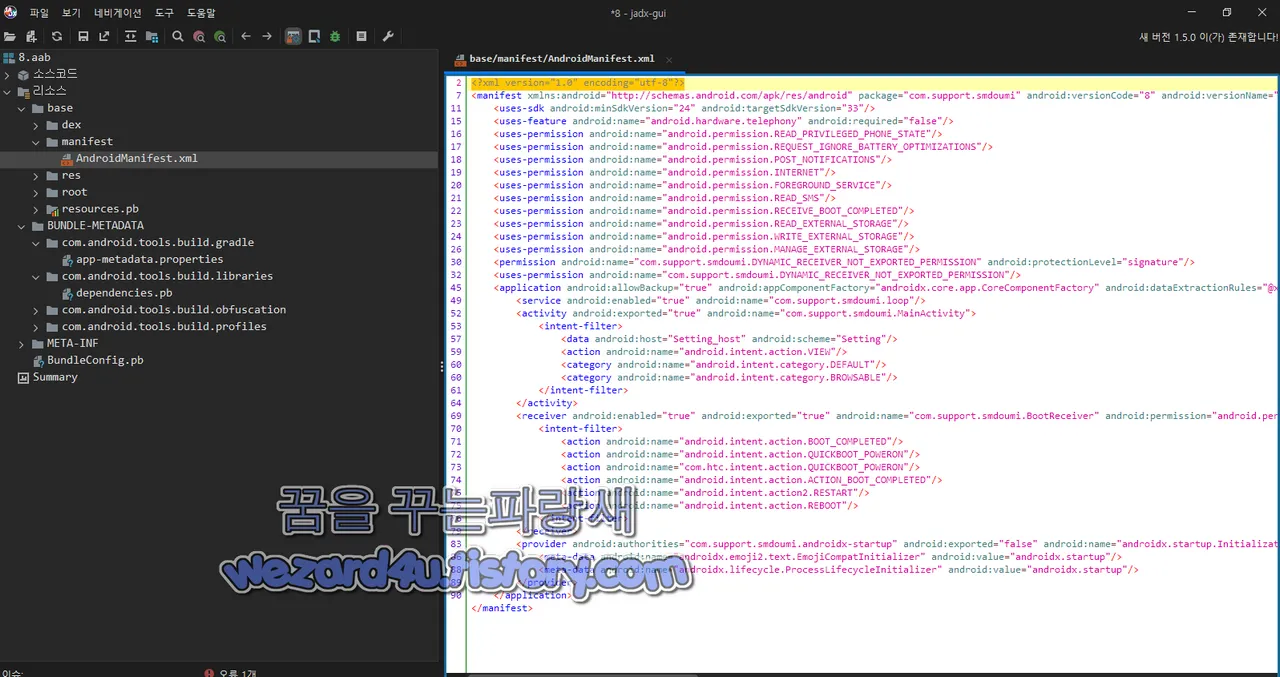Click the Add files toolbar icon
1280x677 pixels.
(x=32, y=36)
